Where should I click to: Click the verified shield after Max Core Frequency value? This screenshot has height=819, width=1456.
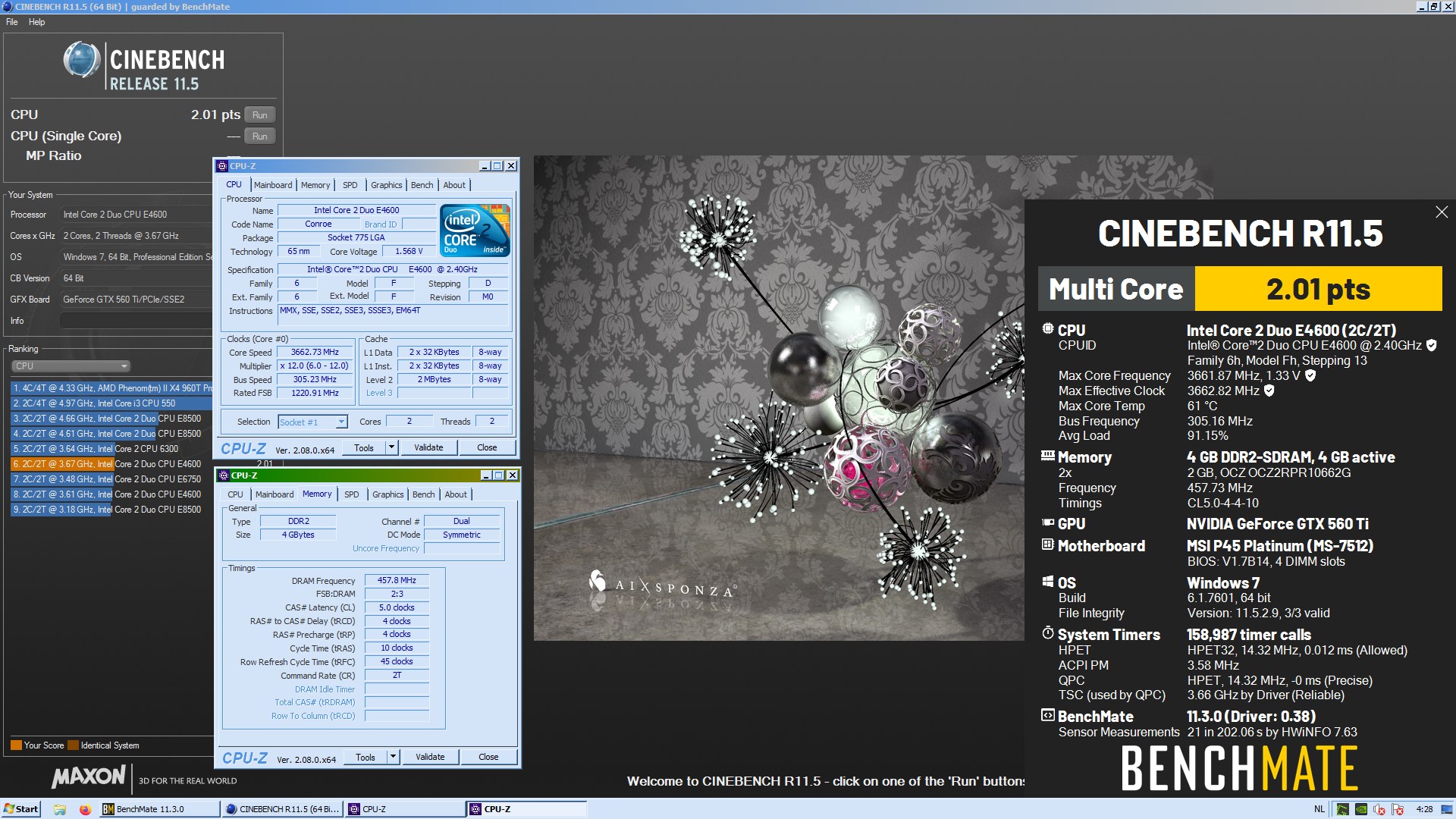click(1310, 375)
